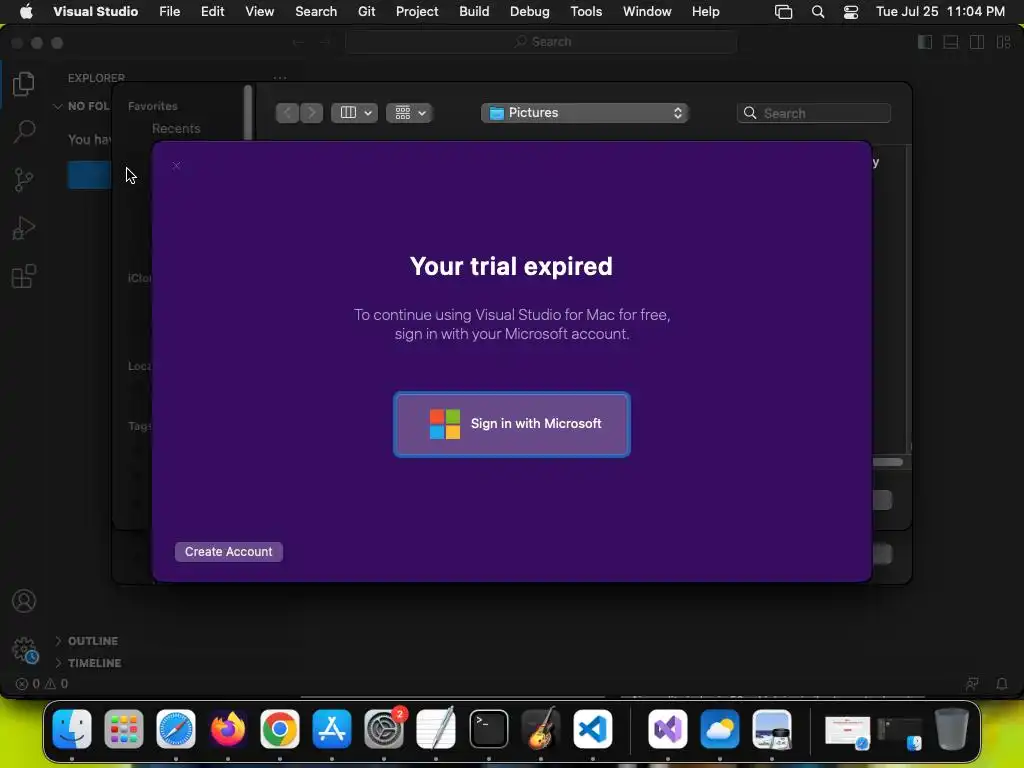This screenshot has height=768, width=1024.
Task: Open the Search view in activity bar
Action: click(24, 131)
